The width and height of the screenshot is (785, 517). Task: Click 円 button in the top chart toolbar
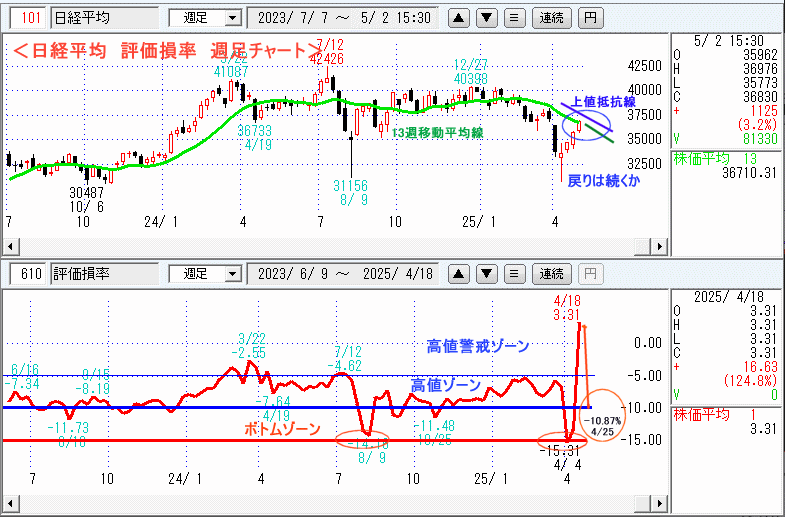(590, 19)
